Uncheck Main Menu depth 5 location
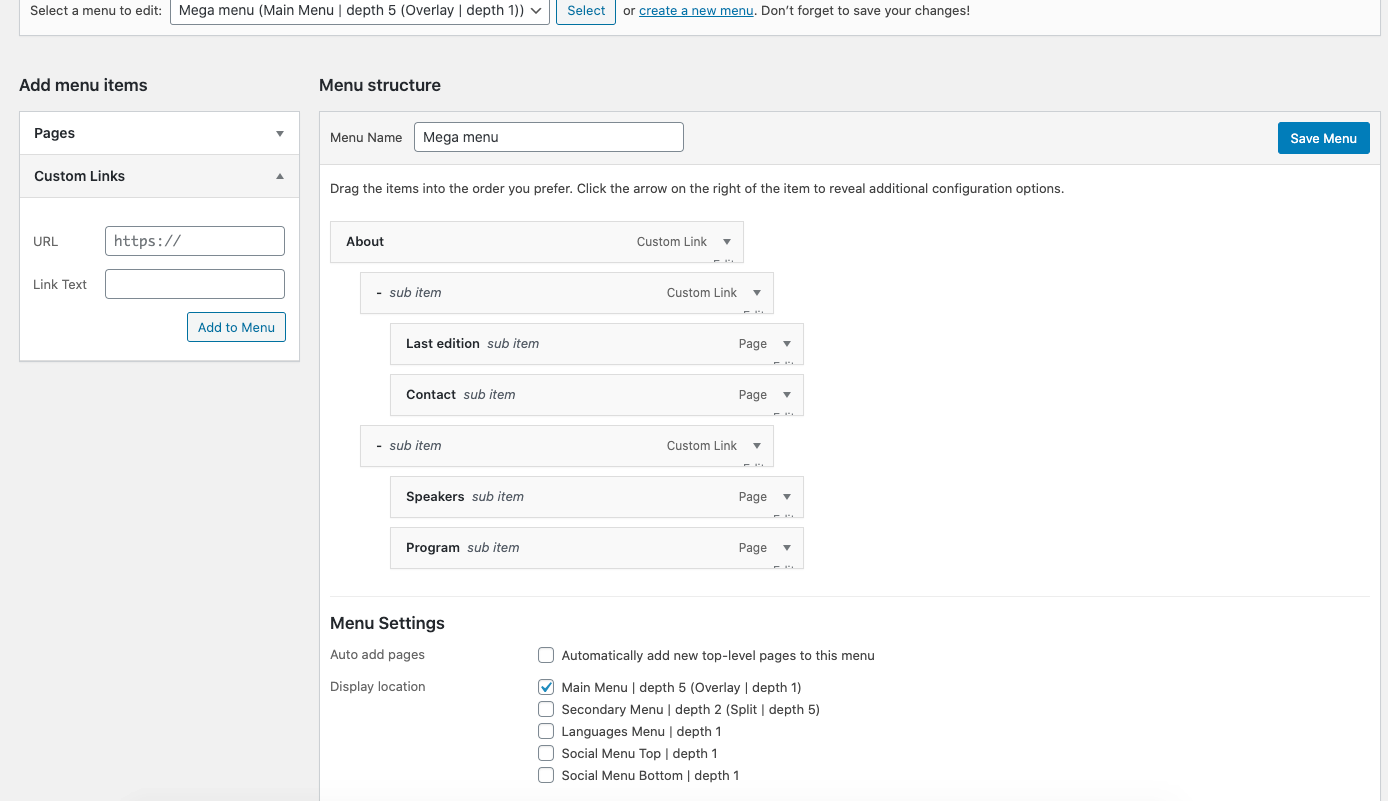This screenshot has width=1388, height=801. point(546,687)
